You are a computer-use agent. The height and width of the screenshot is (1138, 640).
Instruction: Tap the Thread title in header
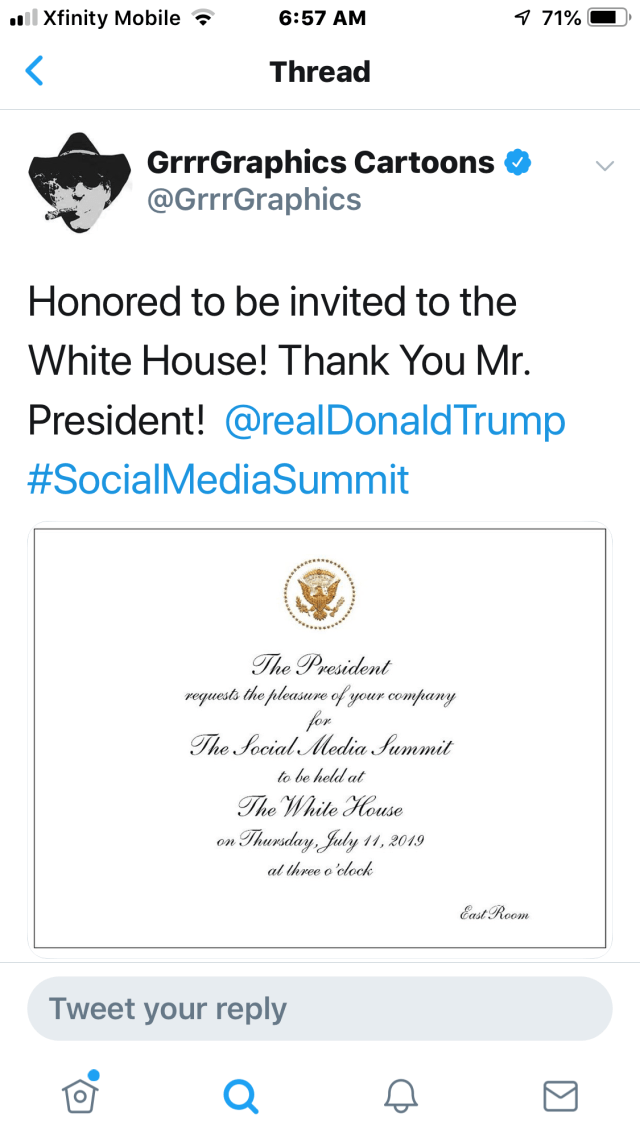[x=320, y=72]
